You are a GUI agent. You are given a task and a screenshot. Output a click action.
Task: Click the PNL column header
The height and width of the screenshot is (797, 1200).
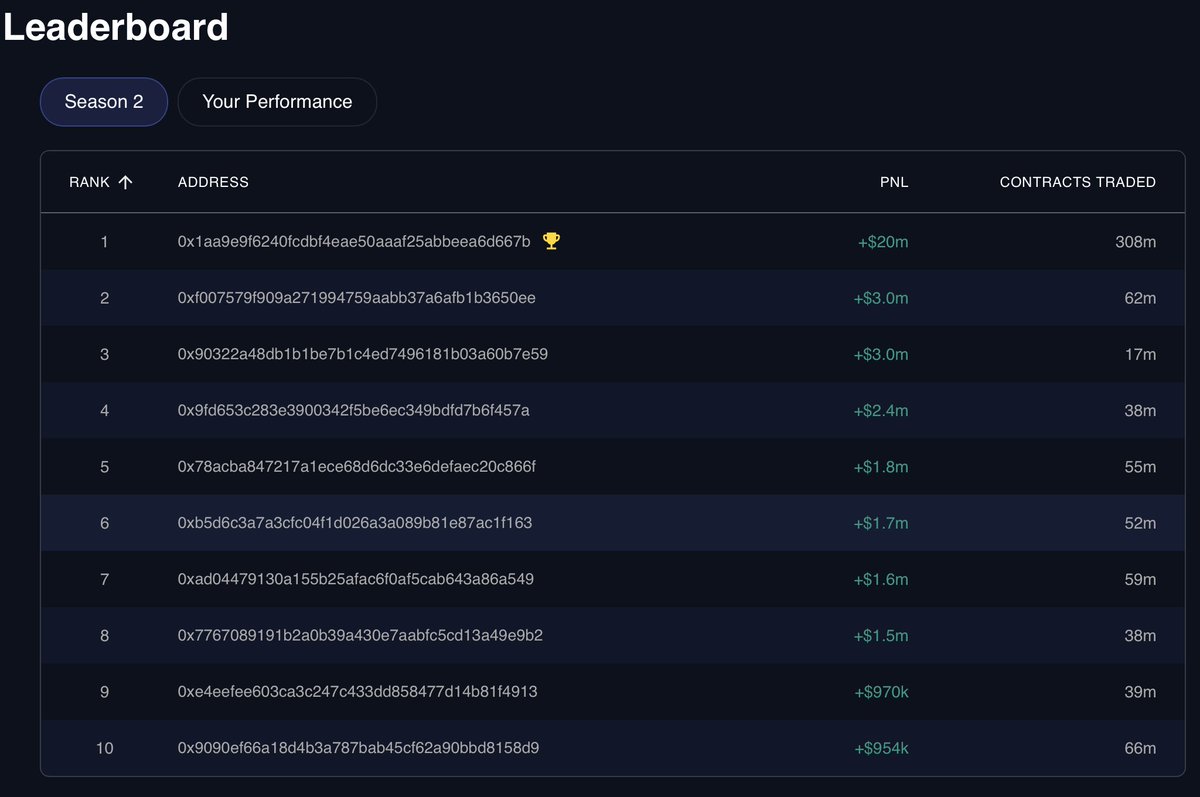pos(895,182)
